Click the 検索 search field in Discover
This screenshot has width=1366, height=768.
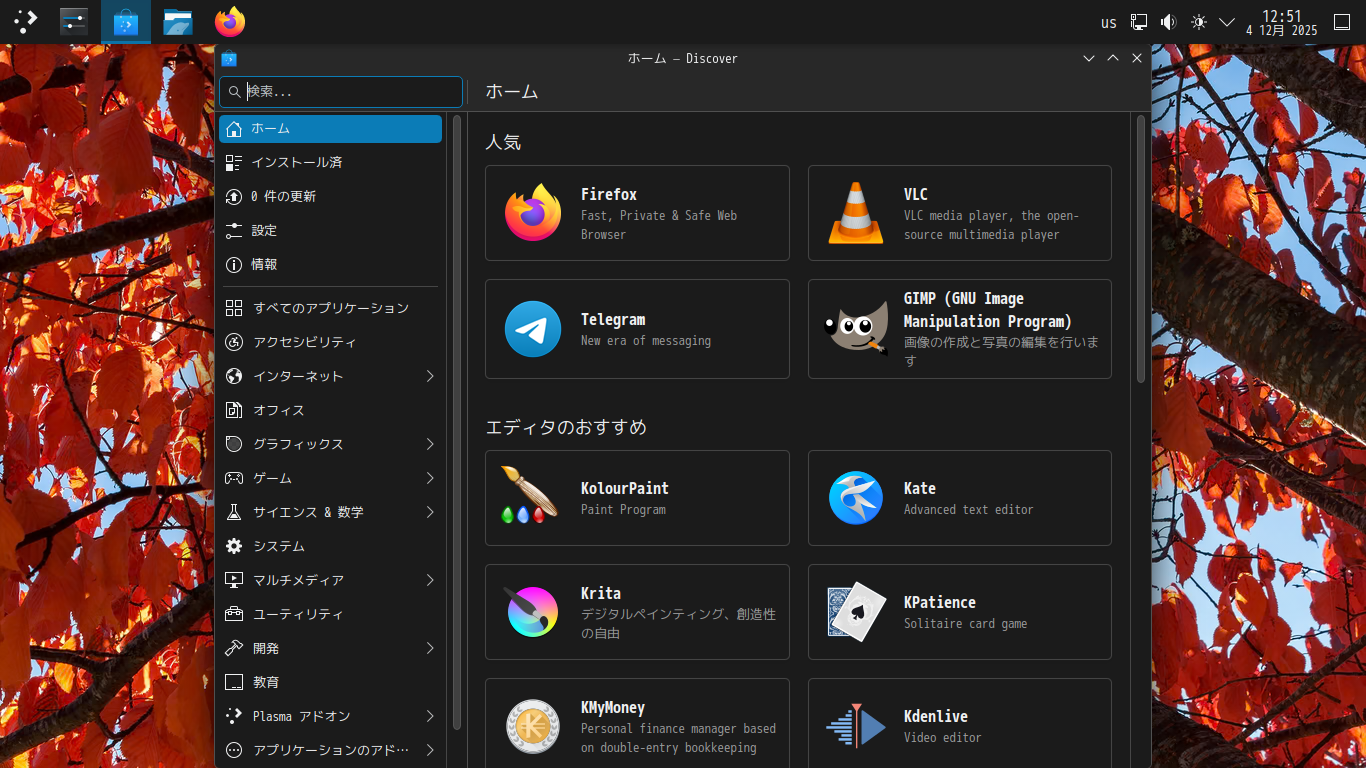tap(341, 91)
